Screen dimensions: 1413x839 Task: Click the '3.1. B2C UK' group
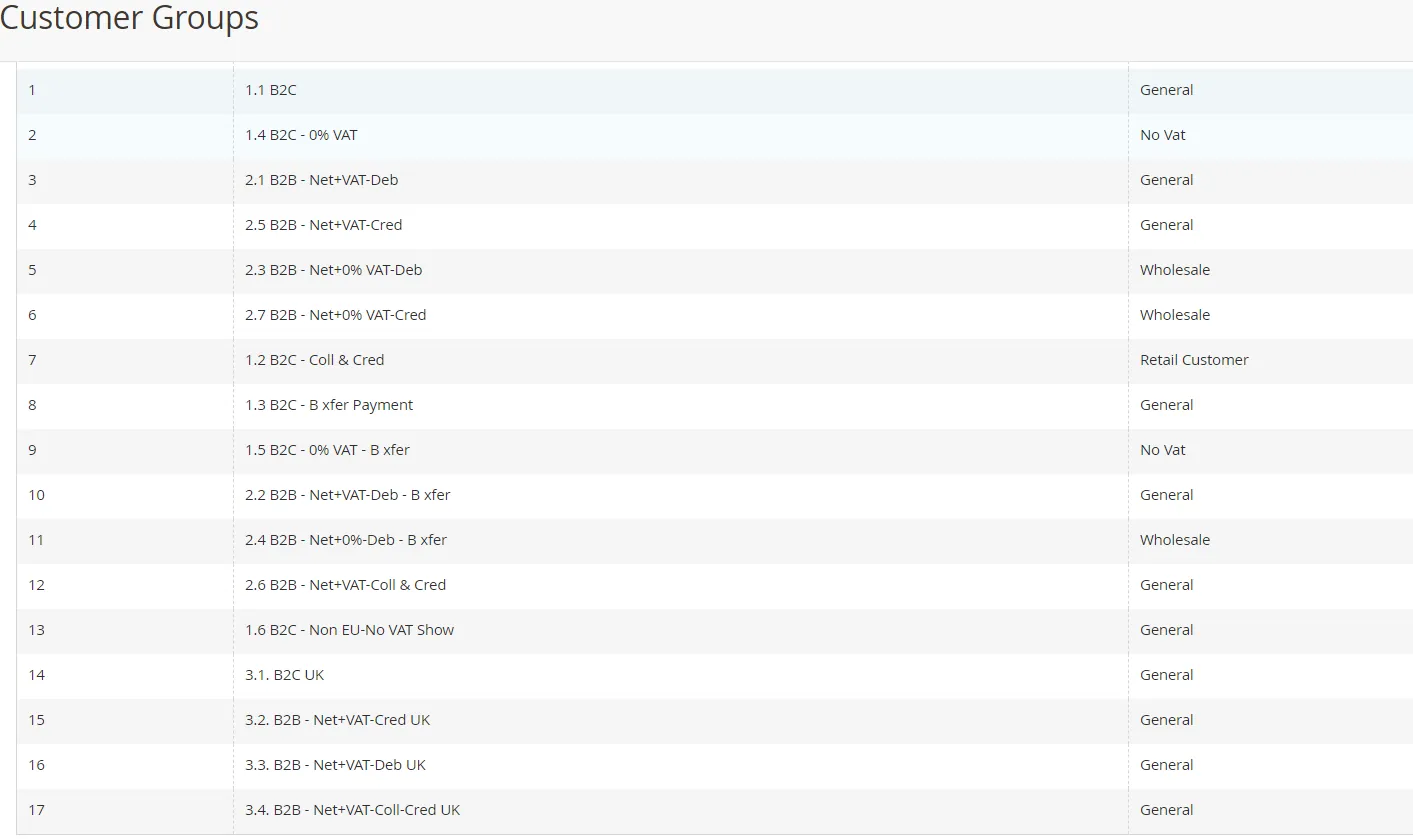(285, 675)
